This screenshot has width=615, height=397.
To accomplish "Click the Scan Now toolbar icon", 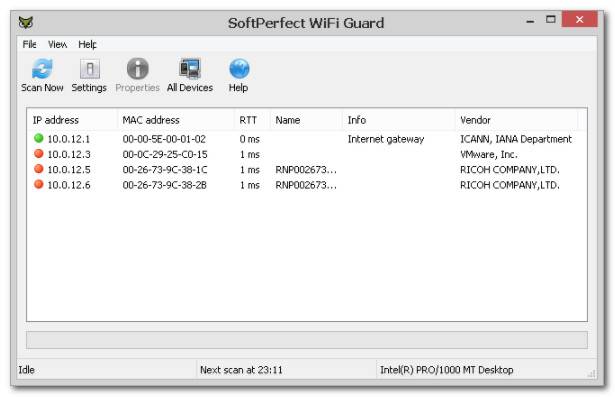I will point(42,69).
